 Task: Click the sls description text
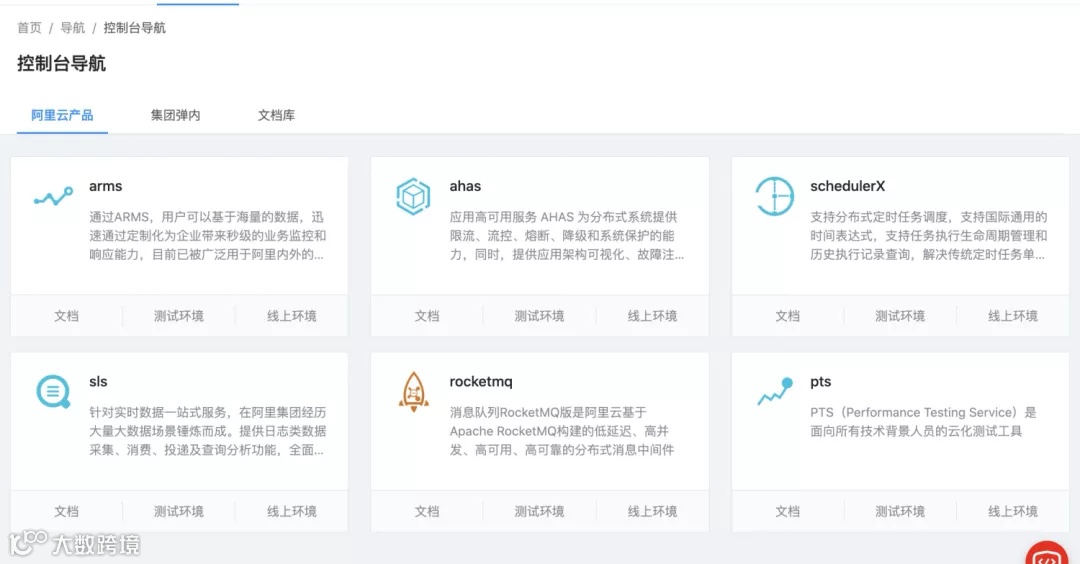click(207, 431)
